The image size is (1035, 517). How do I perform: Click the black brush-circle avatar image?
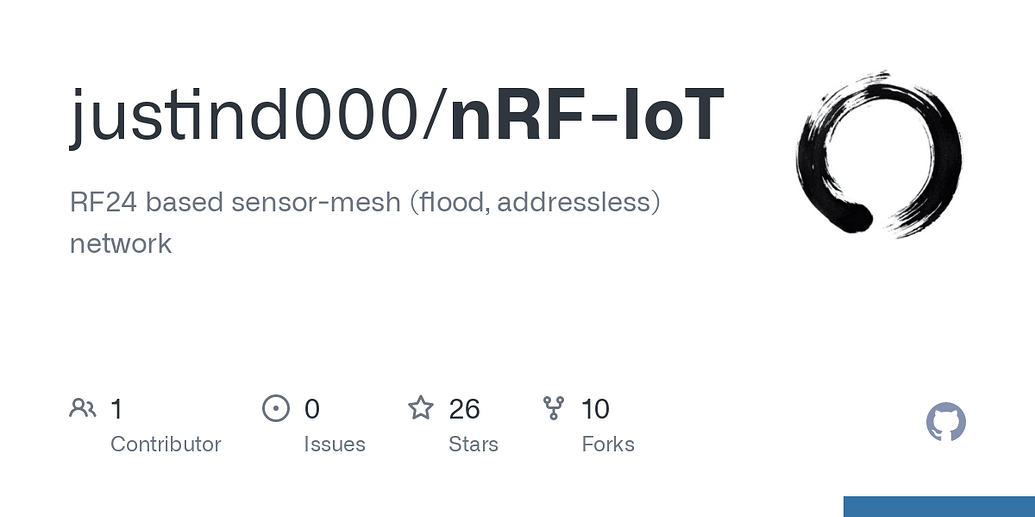[x=879, y=153]
